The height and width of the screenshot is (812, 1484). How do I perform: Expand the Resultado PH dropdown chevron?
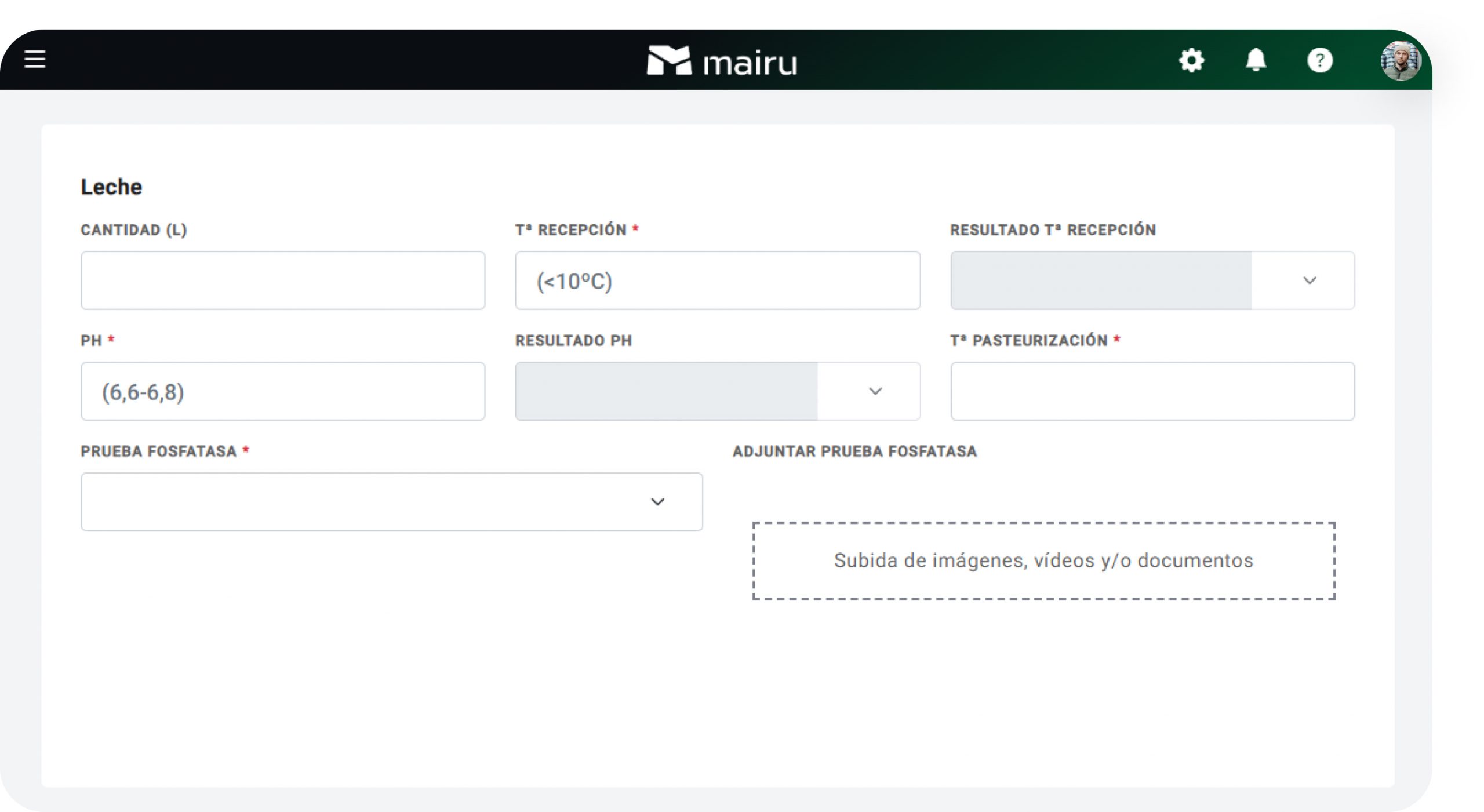tap(875, 391)
